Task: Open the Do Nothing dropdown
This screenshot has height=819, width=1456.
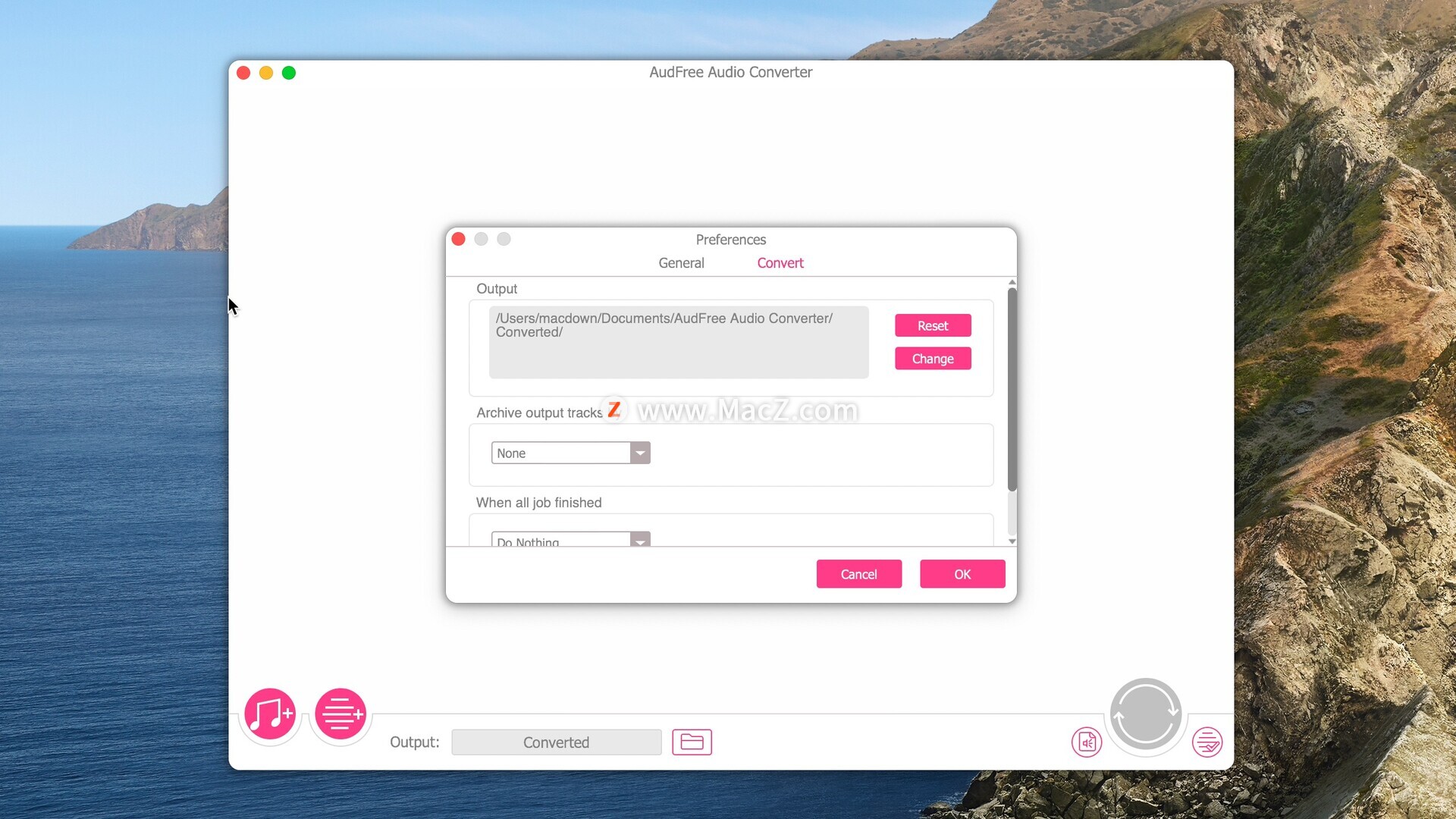Action: pos(570,539)
